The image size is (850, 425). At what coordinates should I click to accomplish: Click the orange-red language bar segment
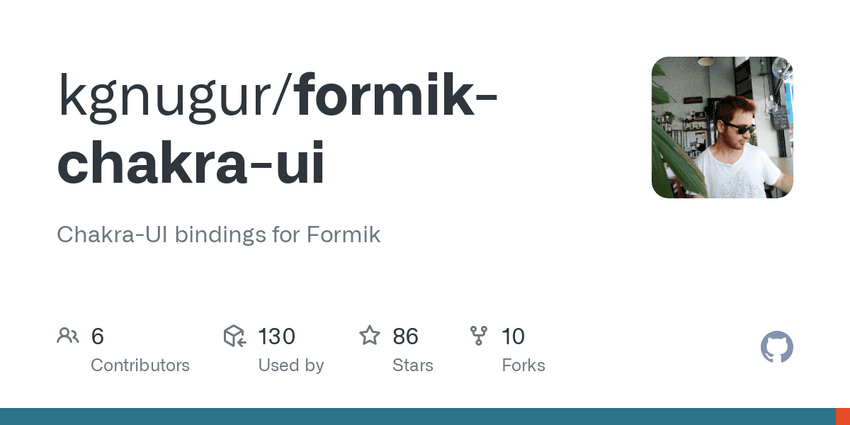point(842,416)
